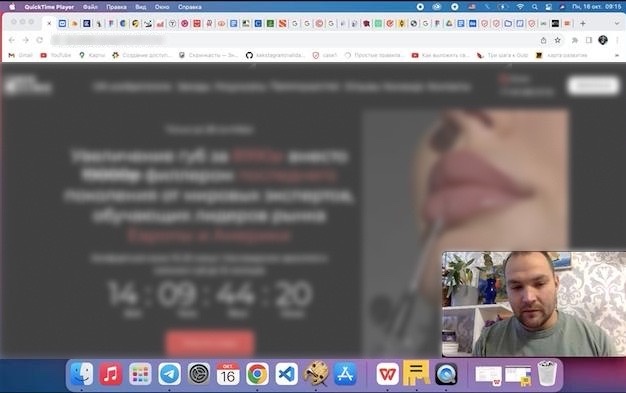This screenshot has height=393, width=626.
Task: Open the Apple menu
Action: pos(12,7)
